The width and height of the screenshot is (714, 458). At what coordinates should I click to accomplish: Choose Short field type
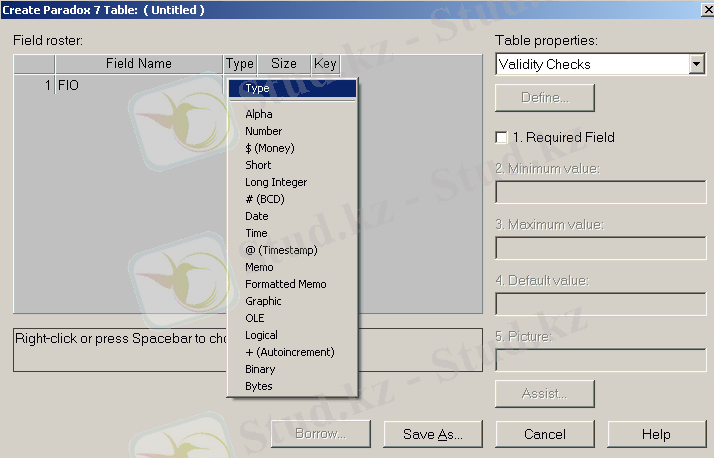pyautogui.click(x=292, y=165)
